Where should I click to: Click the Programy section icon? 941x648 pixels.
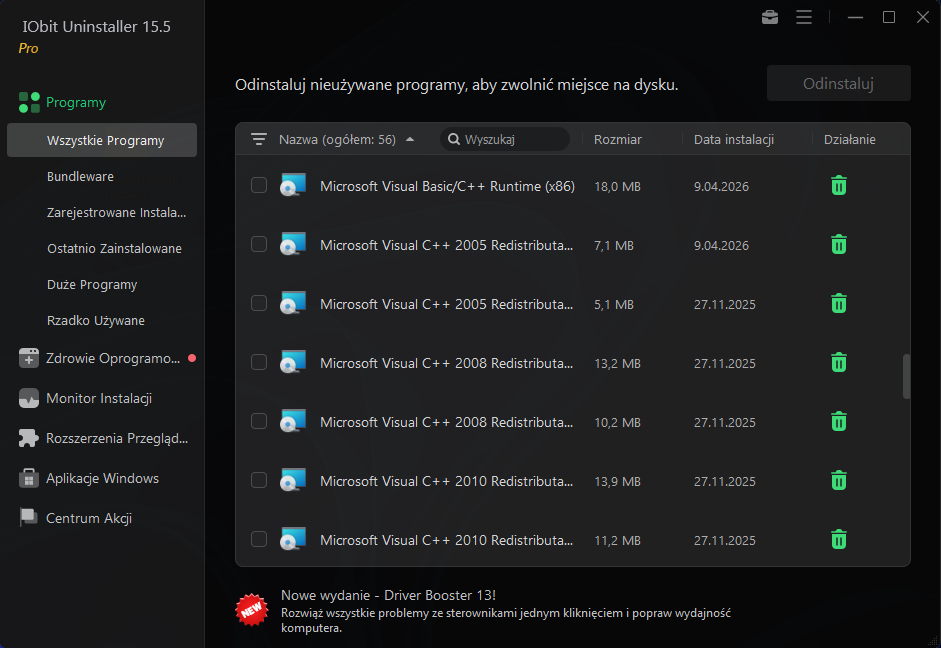(x=29, y=103)
